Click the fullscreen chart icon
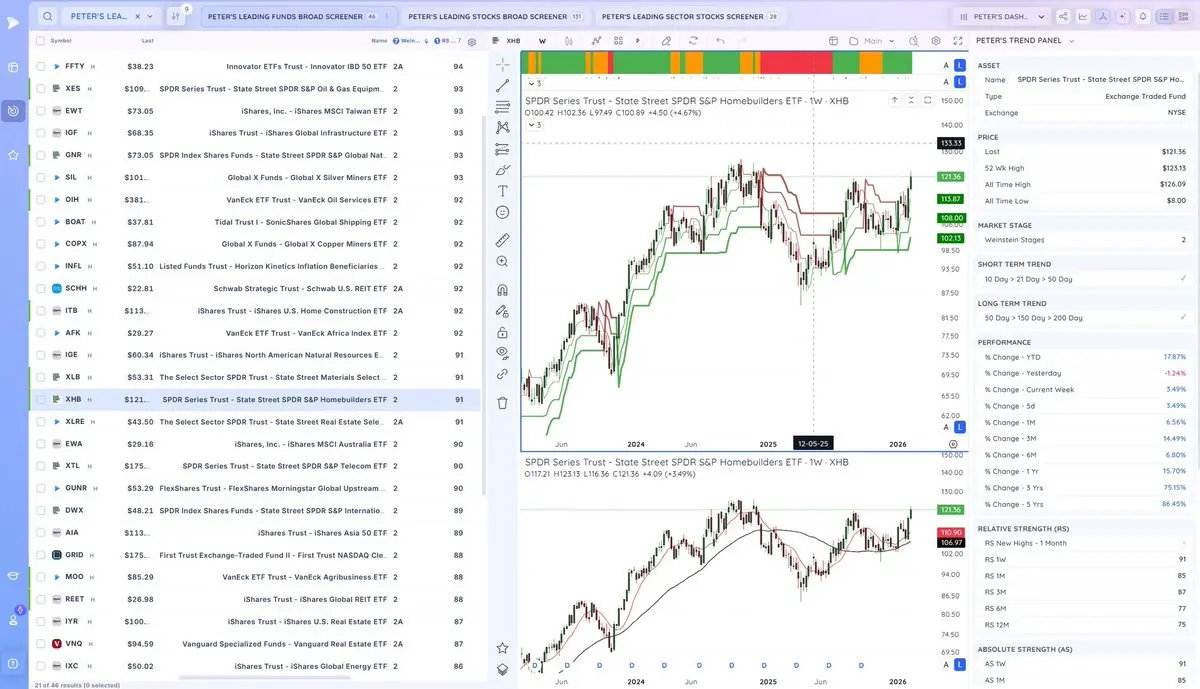The height and width of the screenshot is (689, 1200). [x=957, y=41]
